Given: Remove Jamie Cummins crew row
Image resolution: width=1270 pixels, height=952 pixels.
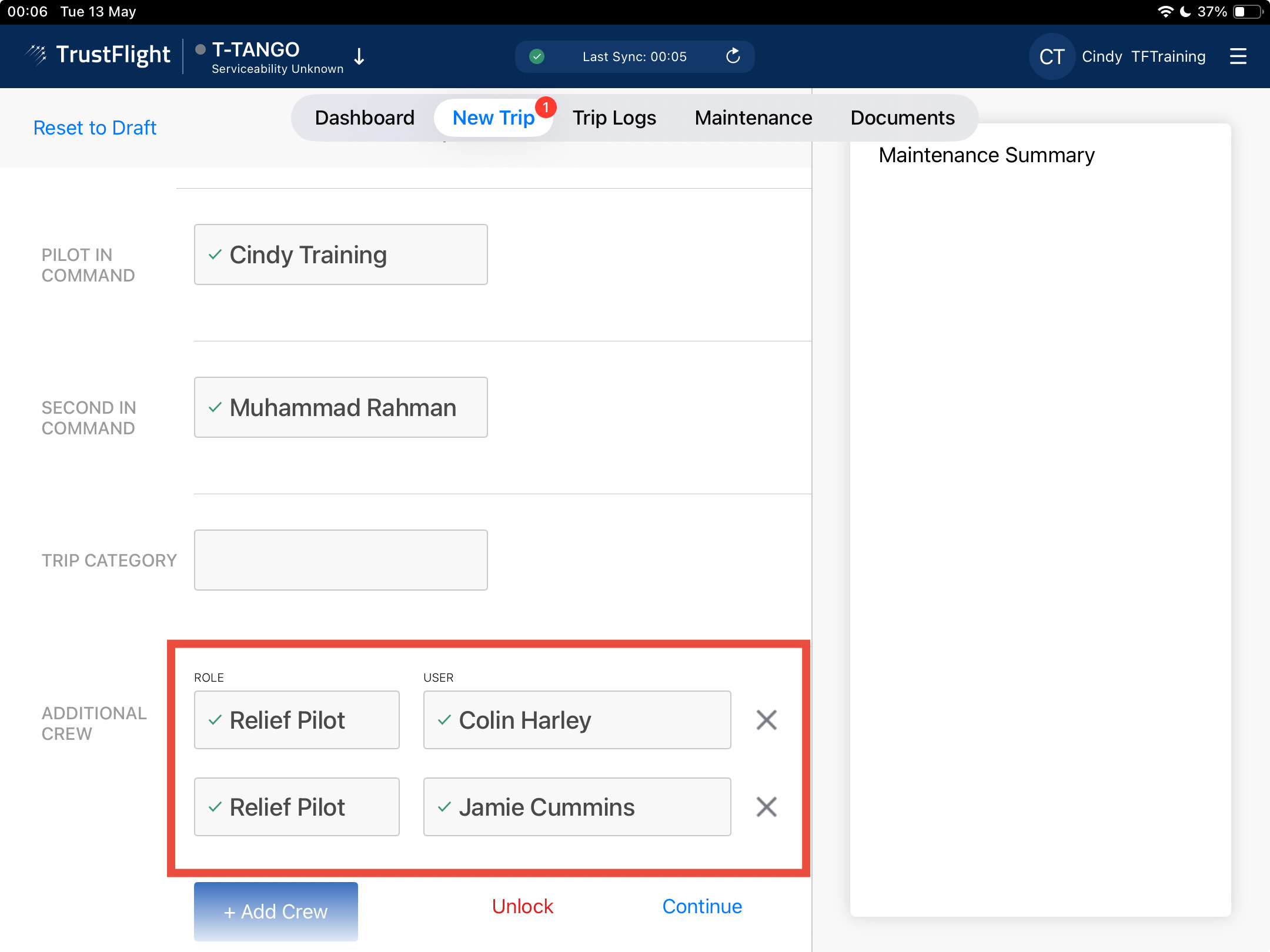Looking at the screenshot, I should pyautogui.click(x=766, y=807).
